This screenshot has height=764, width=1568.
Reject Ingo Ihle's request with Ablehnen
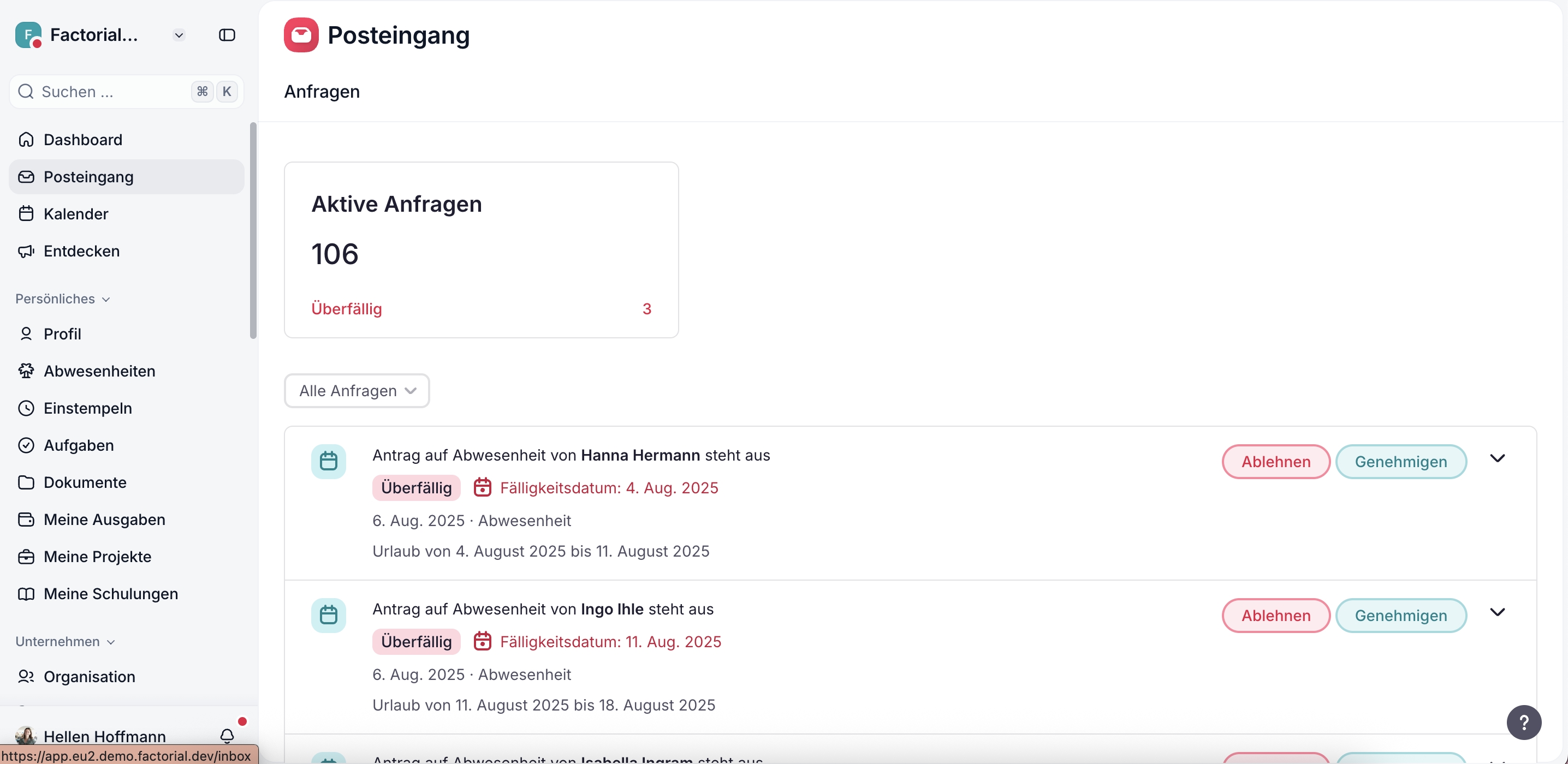(x=1275, y=616)
